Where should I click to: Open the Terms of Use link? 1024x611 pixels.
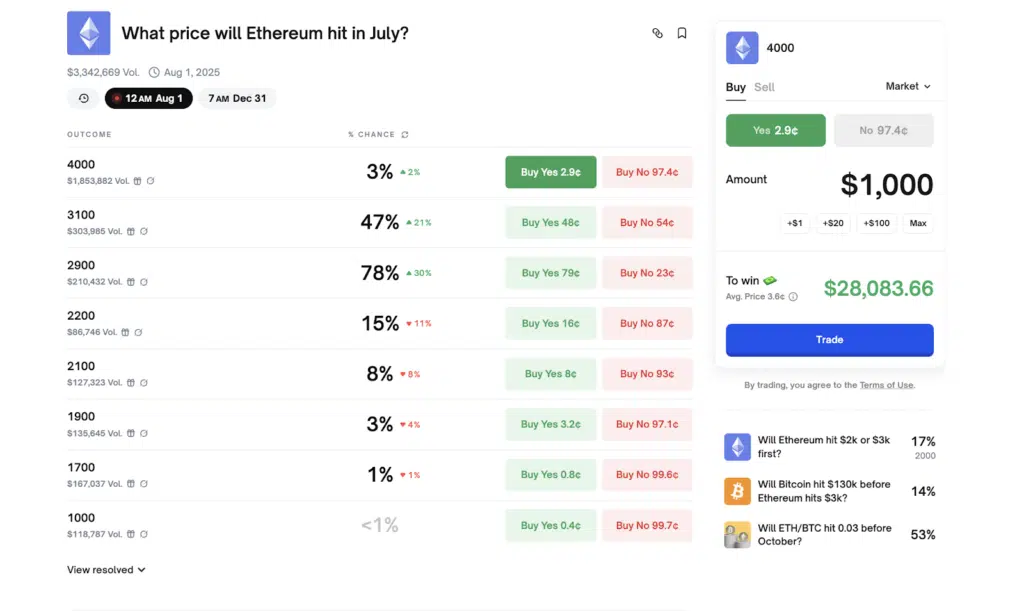click(x=886, y=385)
